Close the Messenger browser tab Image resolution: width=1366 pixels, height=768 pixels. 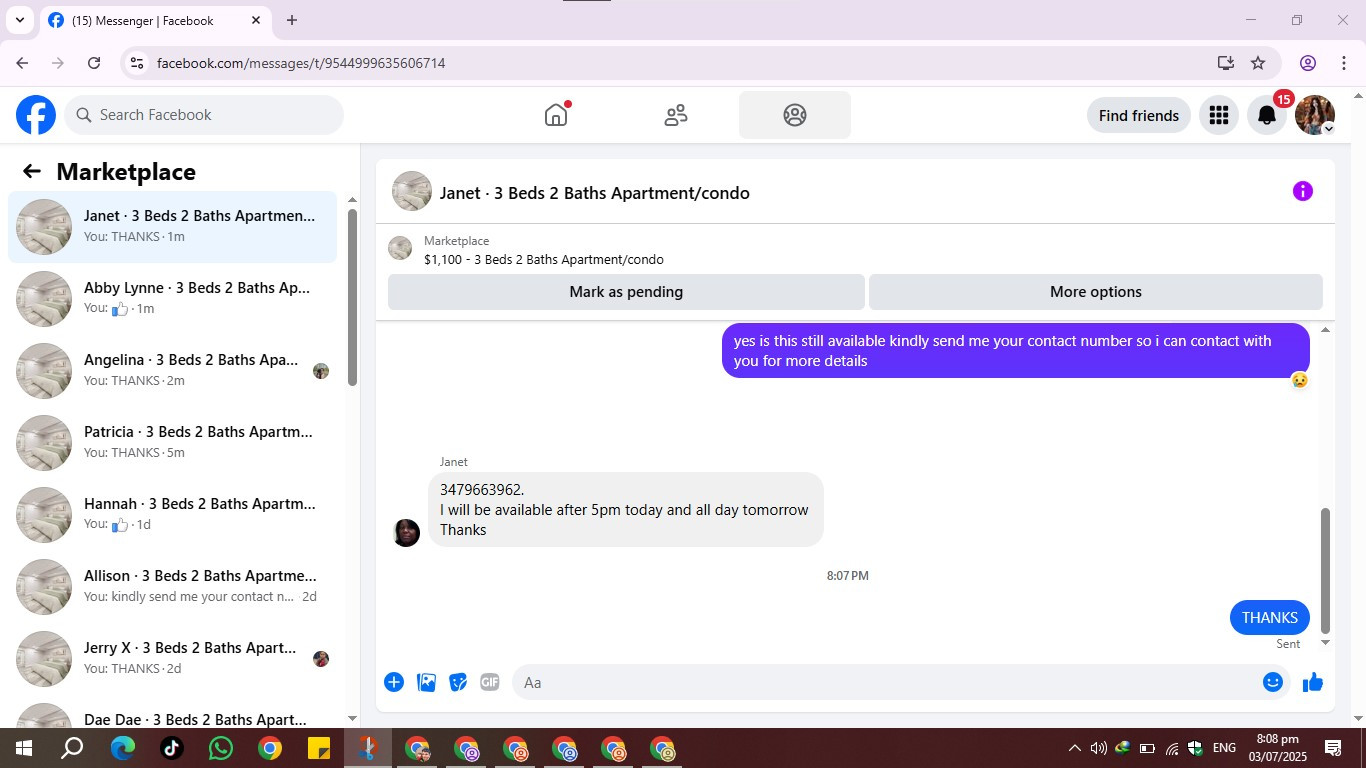click(x=256, y=20)
